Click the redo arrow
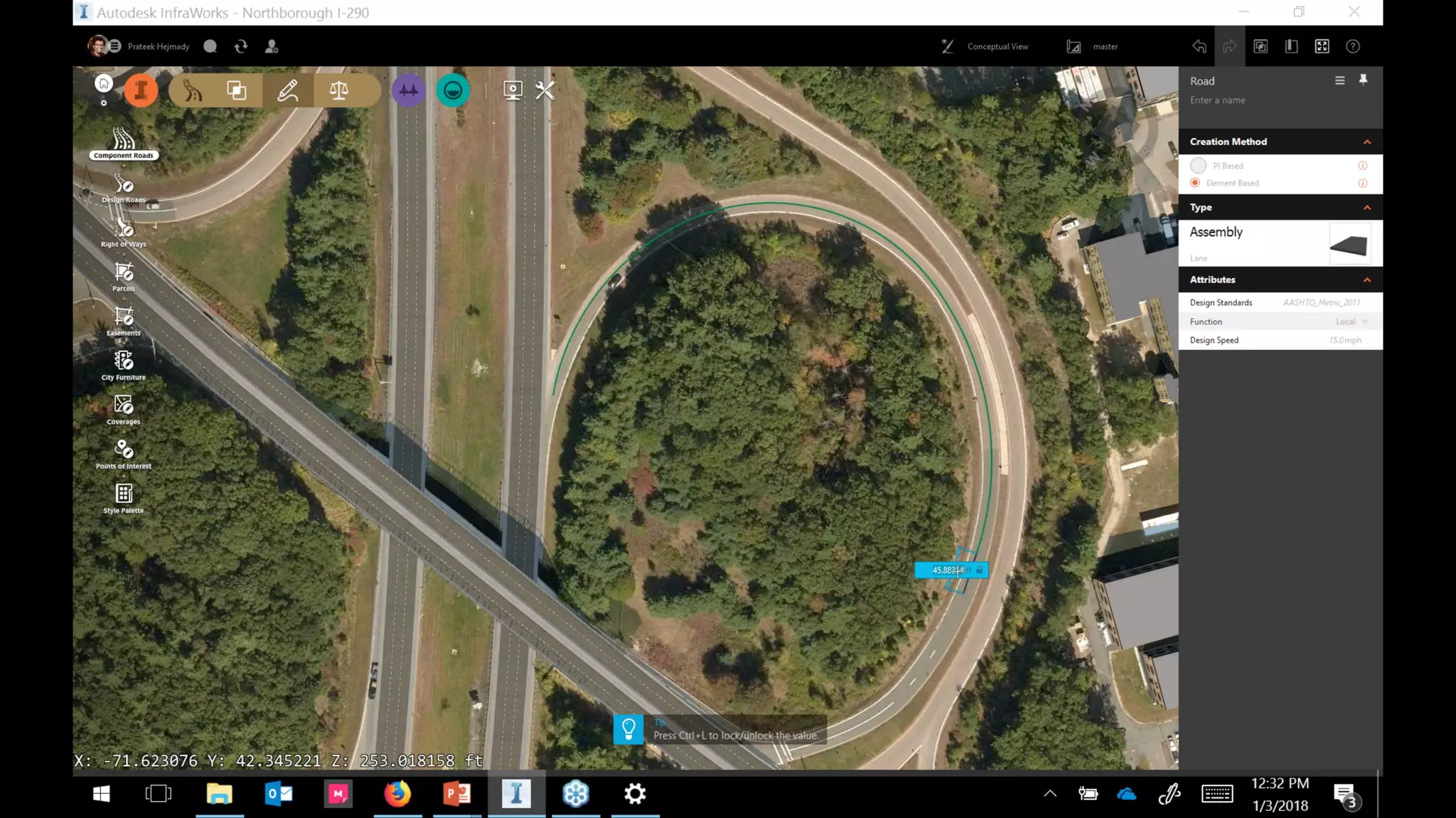Screen dimensions: 1456x818 (1230, 46)
